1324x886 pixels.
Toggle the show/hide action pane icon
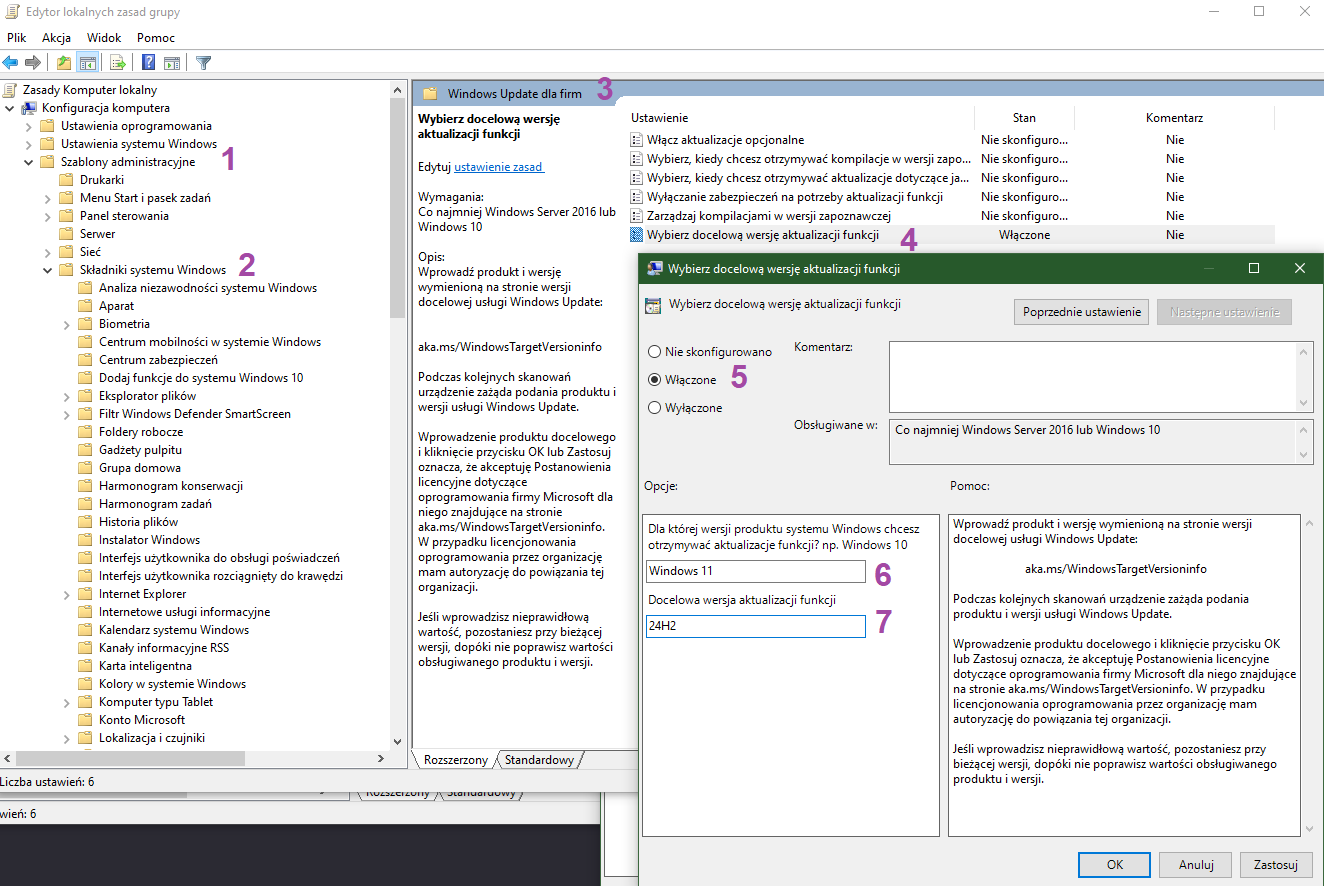point(172,63)
